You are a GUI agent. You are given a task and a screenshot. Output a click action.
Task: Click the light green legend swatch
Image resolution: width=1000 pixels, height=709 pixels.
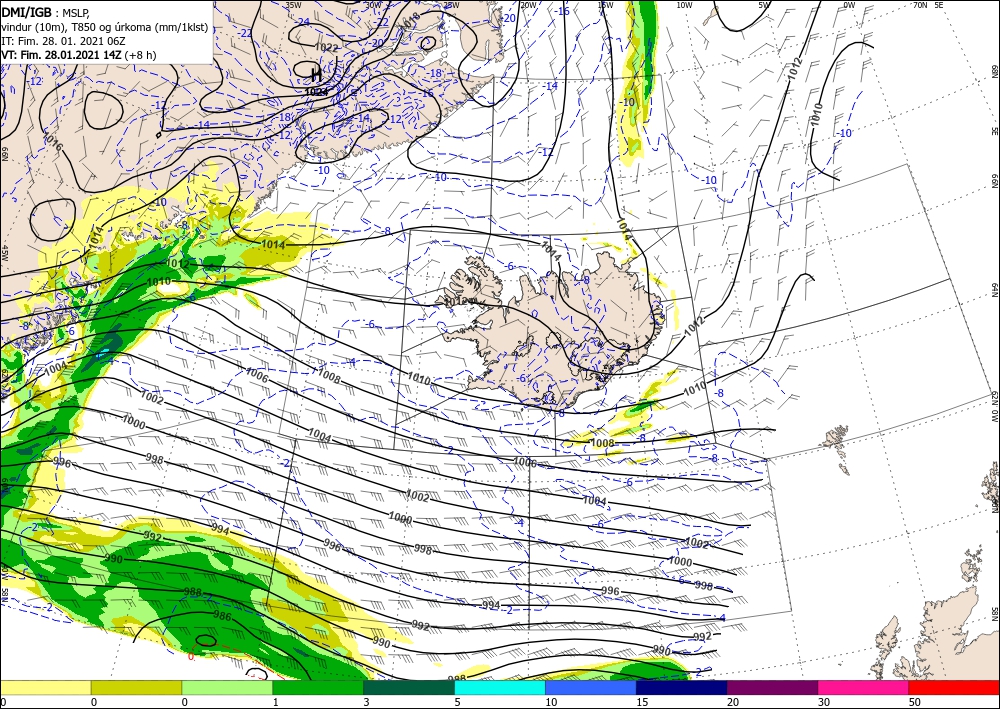tap(227, 687)
